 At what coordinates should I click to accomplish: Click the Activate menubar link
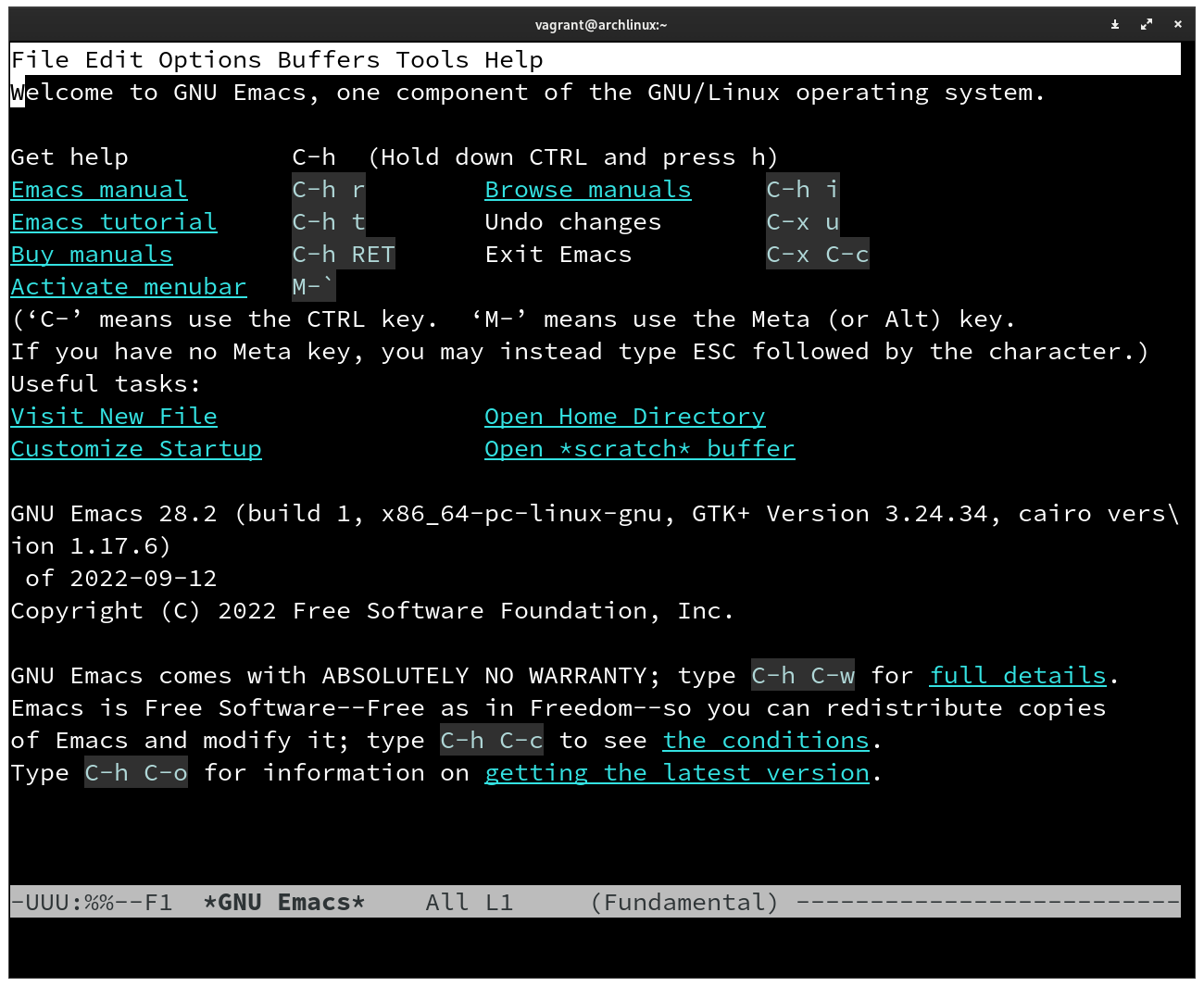point(129,287)
